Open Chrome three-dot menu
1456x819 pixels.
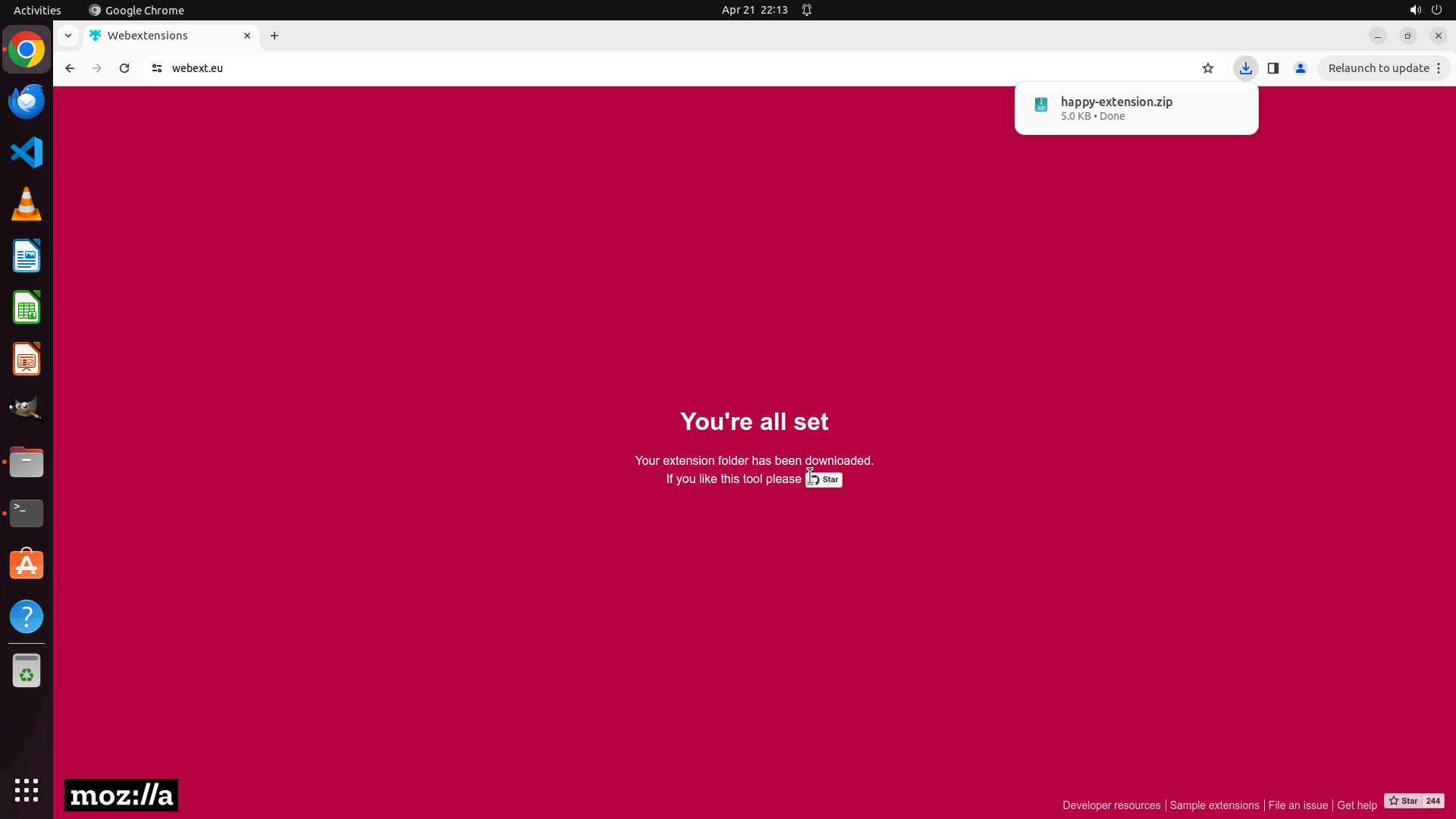pyautogui.click(x=1439, y=68)
